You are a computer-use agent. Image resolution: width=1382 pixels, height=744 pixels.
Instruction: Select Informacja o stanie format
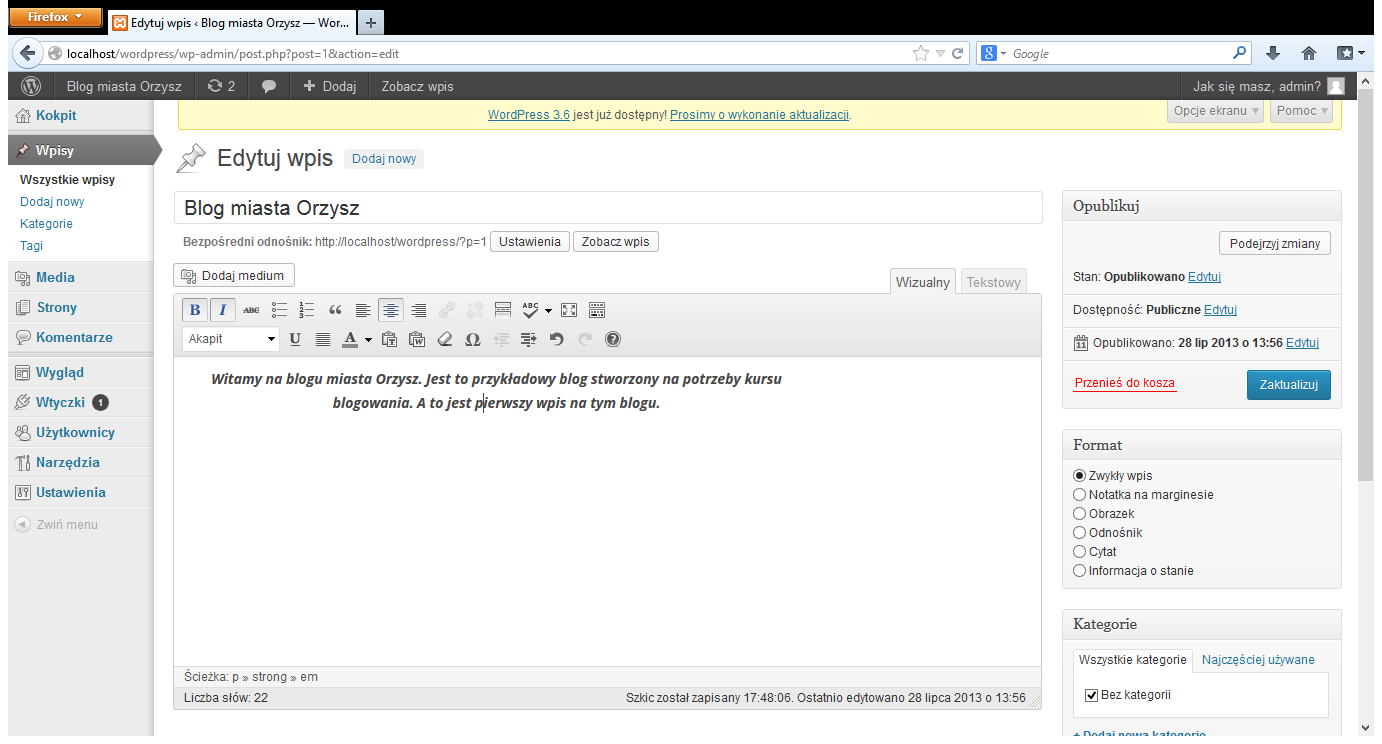tap(1079, 571)
